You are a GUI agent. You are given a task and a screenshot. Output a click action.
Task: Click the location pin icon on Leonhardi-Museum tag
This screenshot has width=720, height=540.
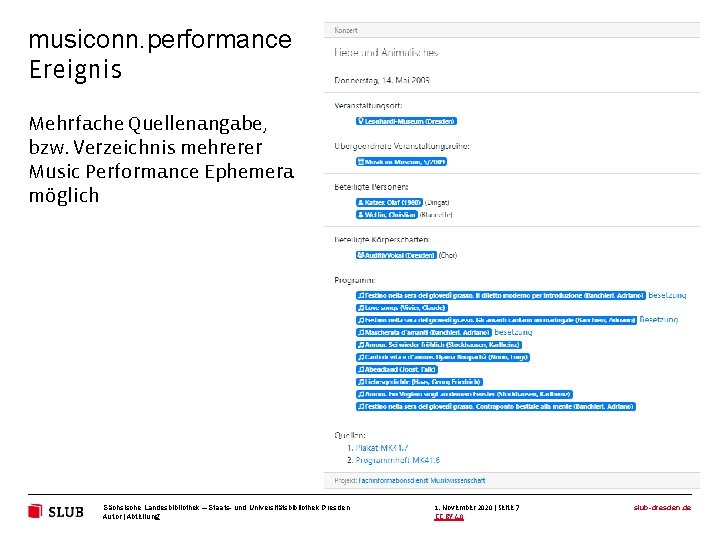pos(361,121)
